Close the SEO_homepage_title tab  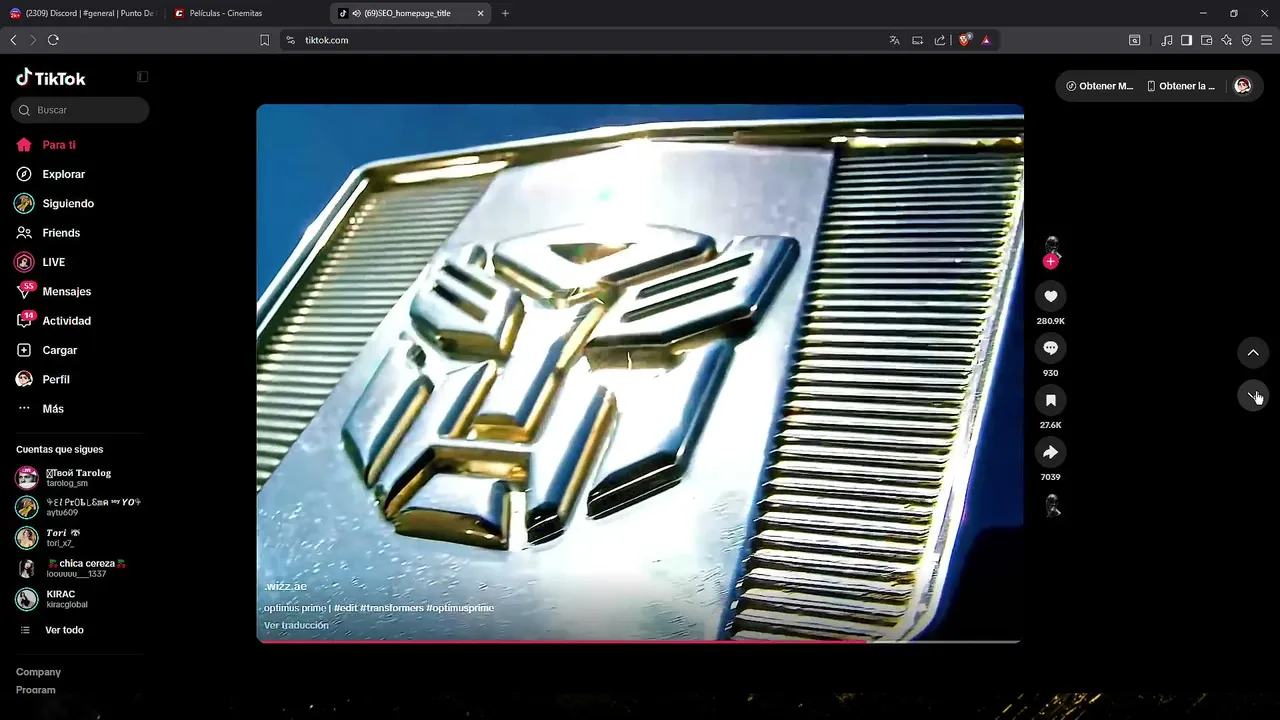tap(480, 13)
